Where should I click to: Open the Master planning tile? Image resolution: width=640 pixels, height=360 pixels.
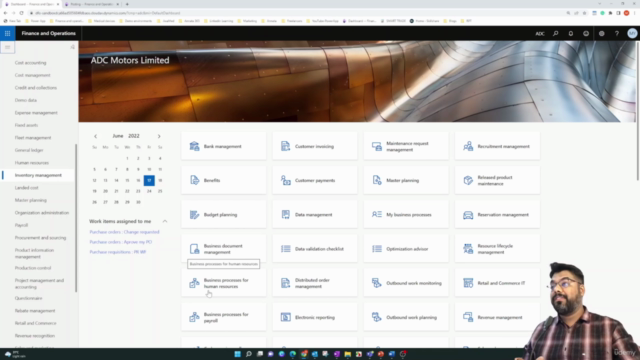[x=406, y=180]
